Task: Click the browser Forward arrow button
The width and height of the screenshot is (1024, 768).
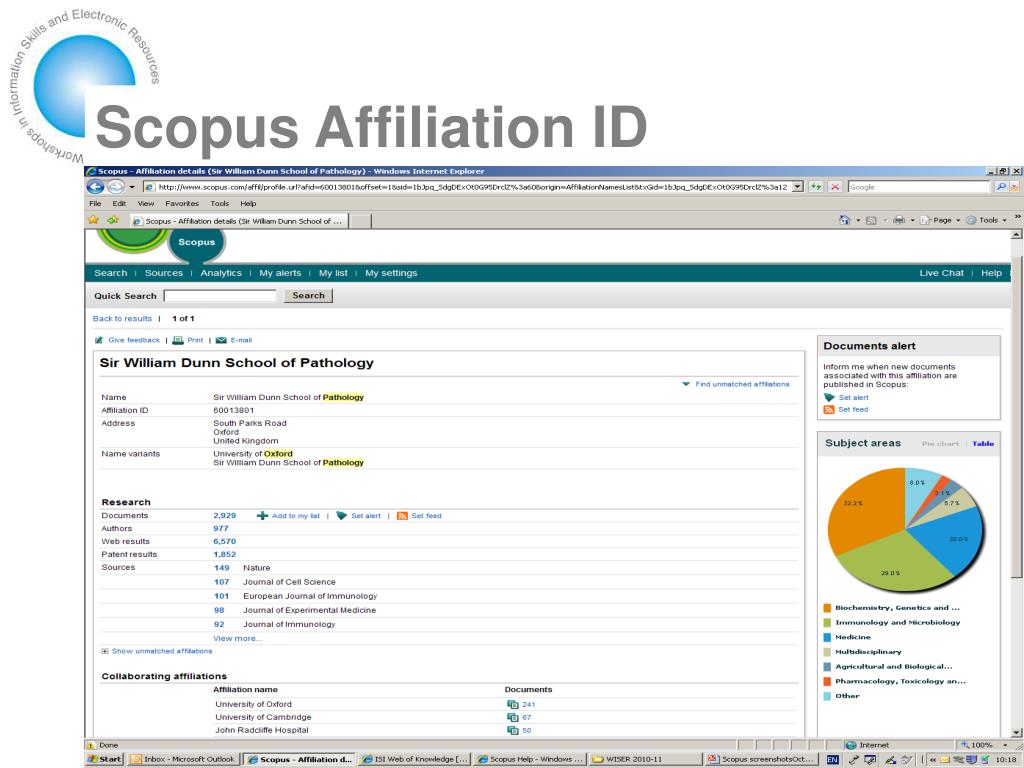Action: [x=116, y=187]
